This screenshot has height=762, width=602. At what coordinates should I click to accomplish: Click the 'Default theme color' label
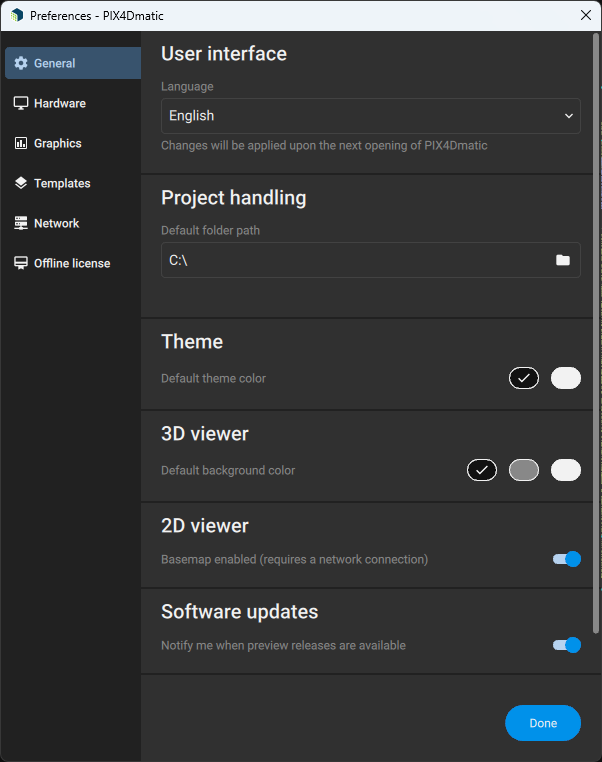(213, 378)
